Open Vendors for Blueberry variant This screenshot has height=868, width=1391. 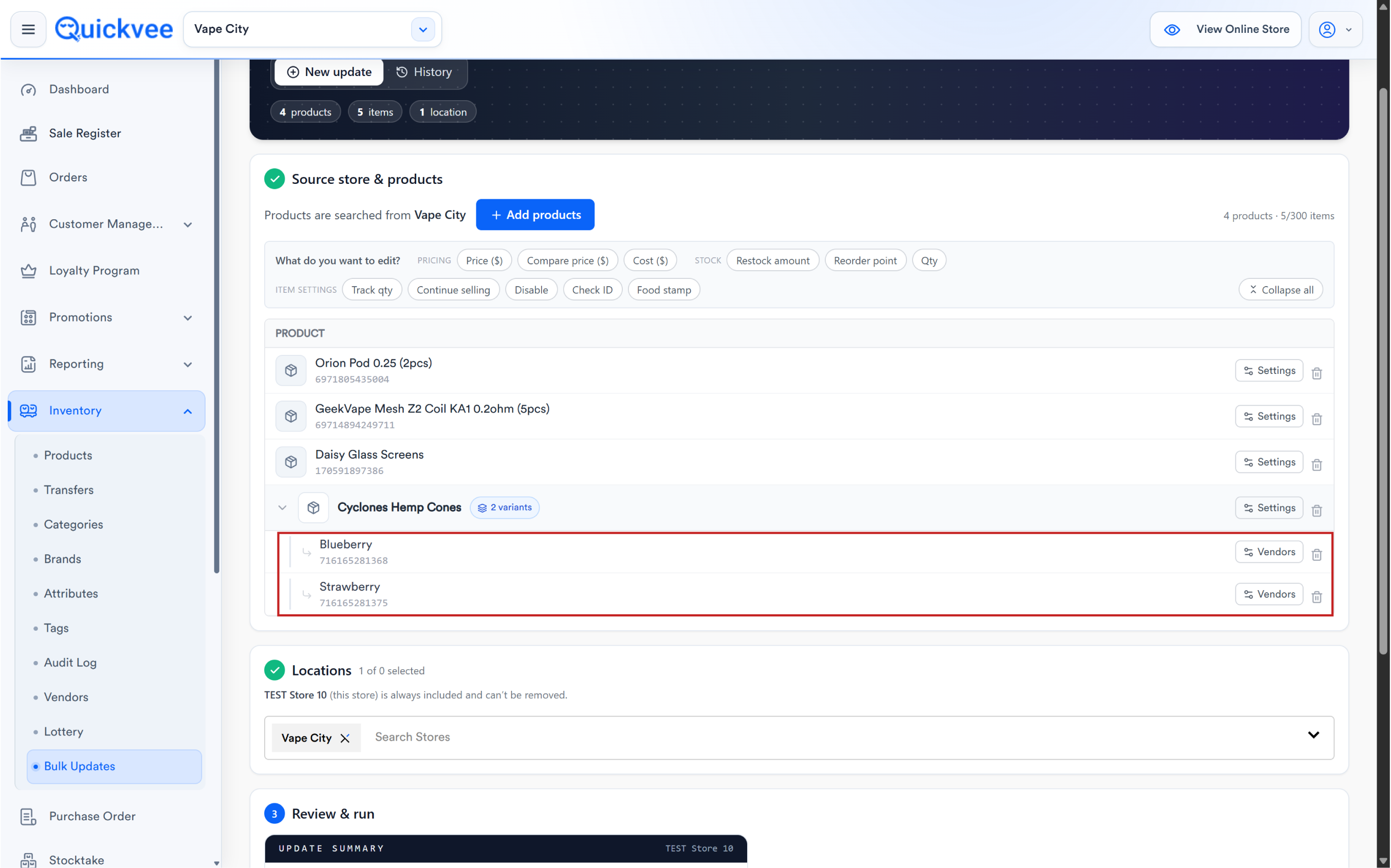click(x=1269, y=552)
